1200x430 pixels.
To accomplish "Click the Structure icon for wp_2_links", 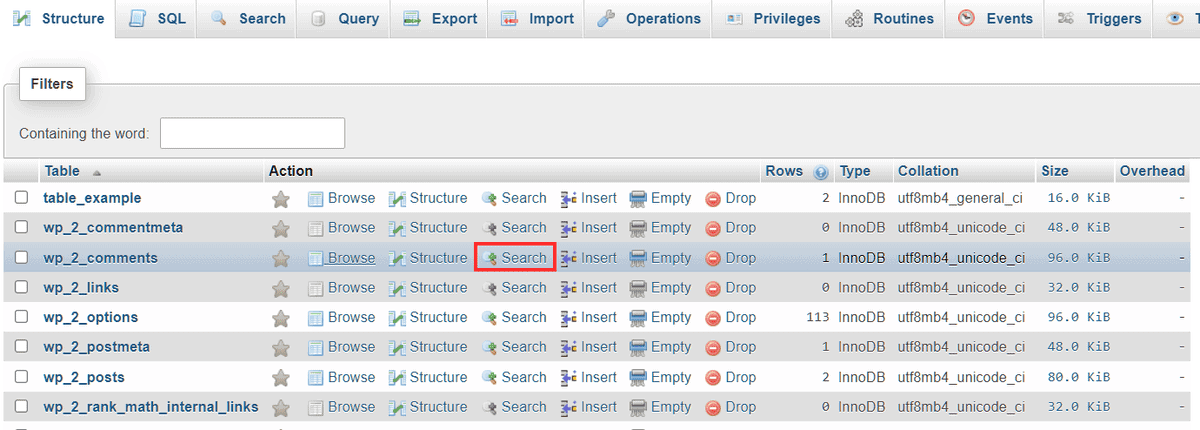I will tap(397, 288).
